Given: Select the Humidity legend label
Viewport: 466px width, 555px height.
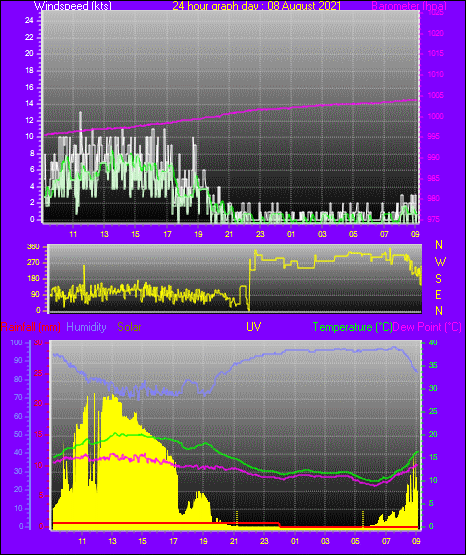Looking at the screenshot, I should coord(86,327).
